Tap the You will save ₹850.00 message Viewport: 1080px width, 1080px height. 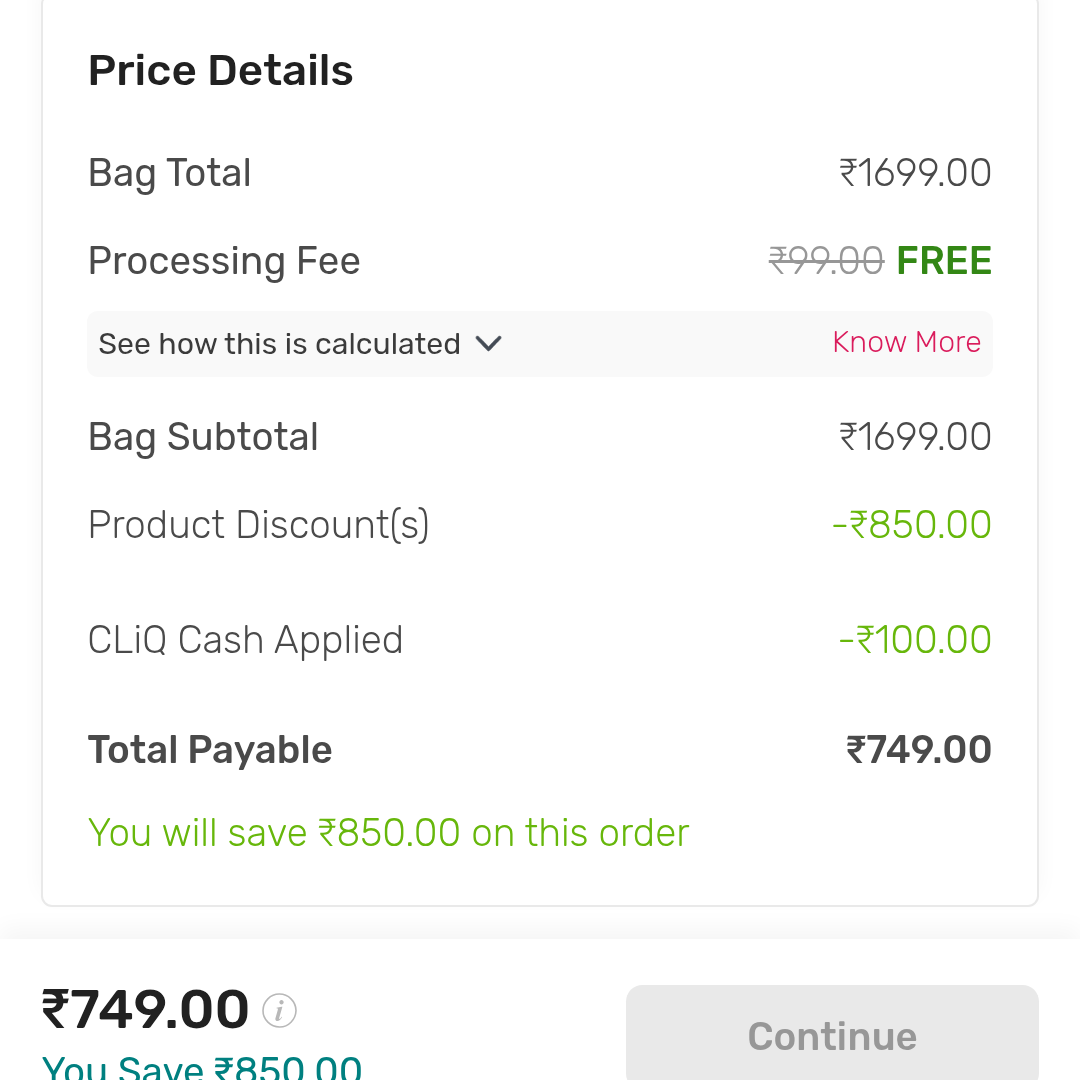388,833
